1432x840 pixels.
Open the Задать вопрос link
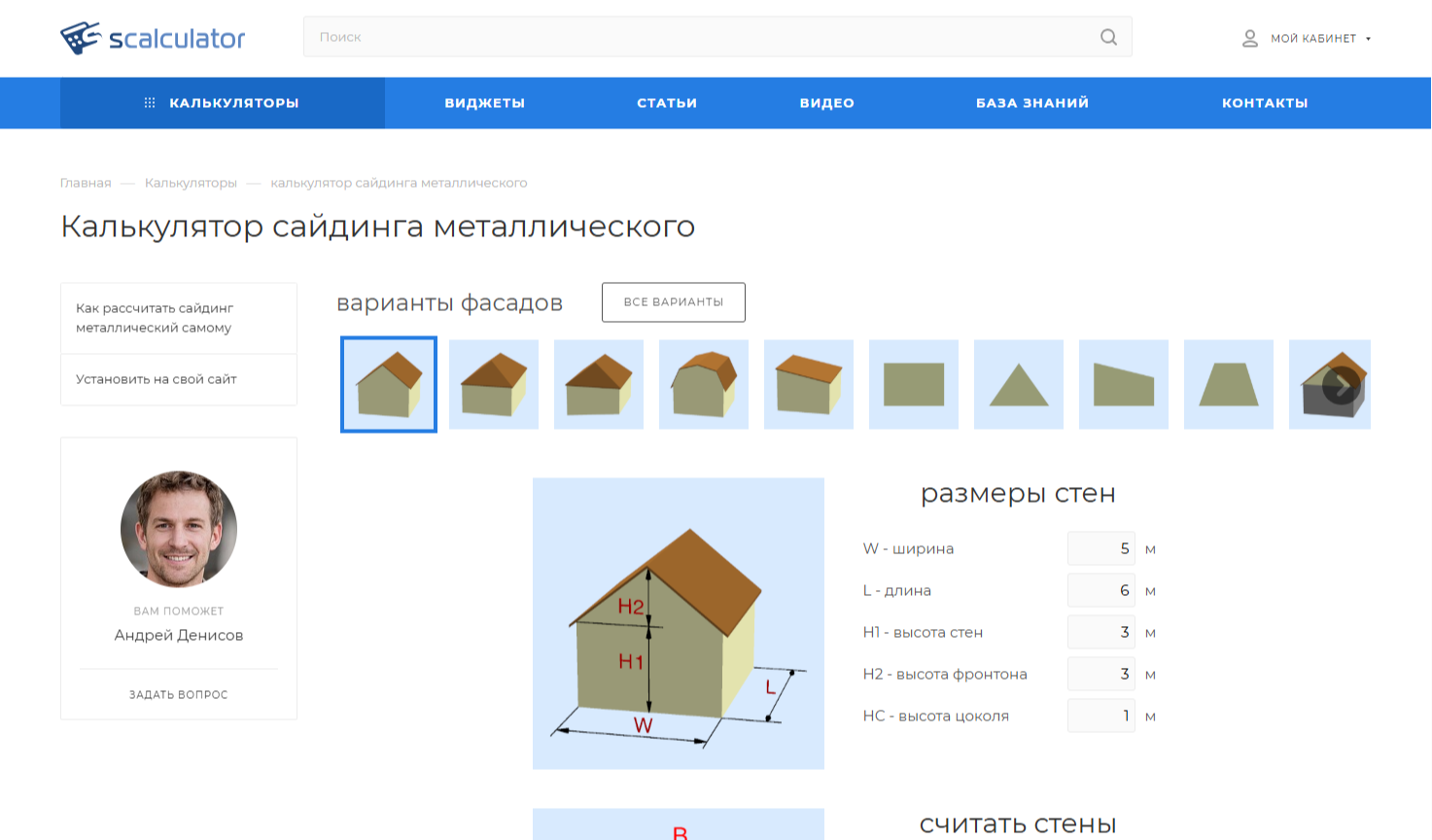coord(178,693)
